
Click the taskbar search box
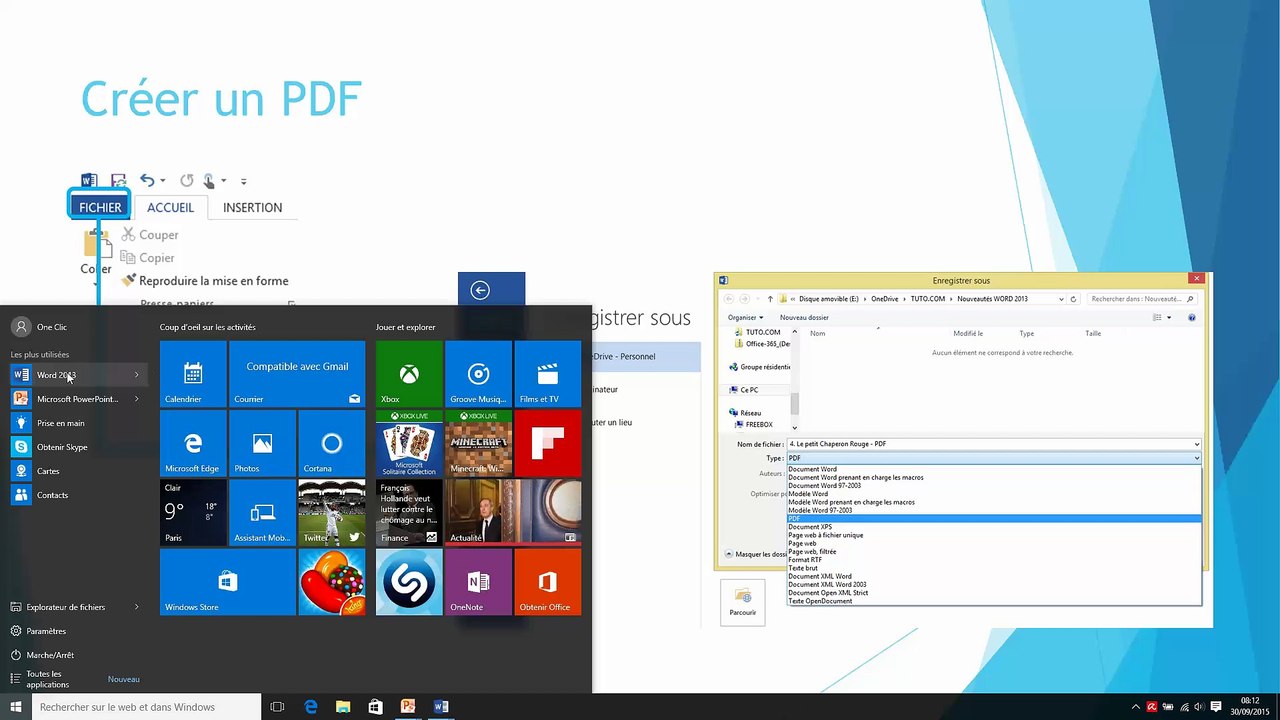click(x=146, y=707)
